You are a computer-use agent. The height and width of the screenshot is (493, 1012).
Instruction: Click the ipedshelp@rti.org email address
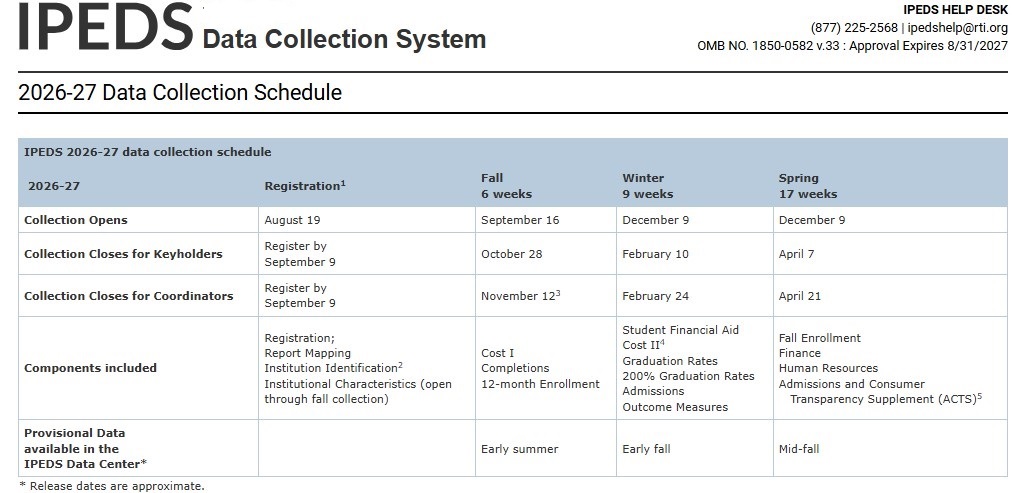958,28
